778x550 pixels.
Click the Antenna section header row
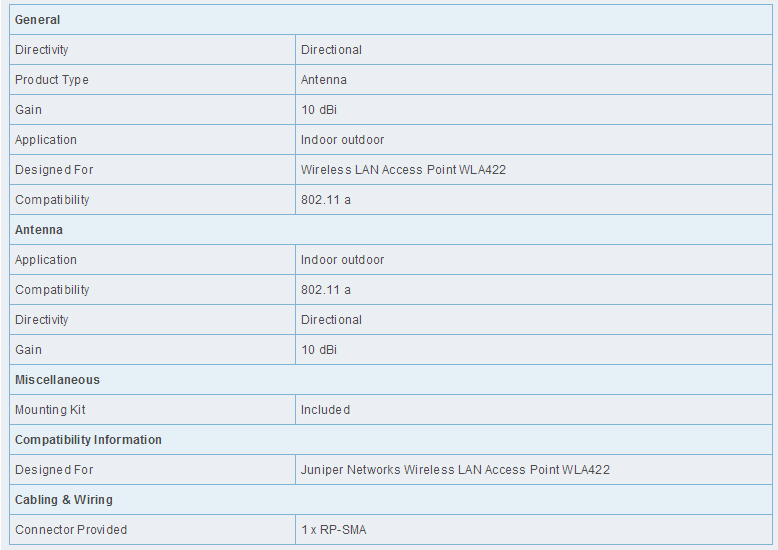[39, 230]
